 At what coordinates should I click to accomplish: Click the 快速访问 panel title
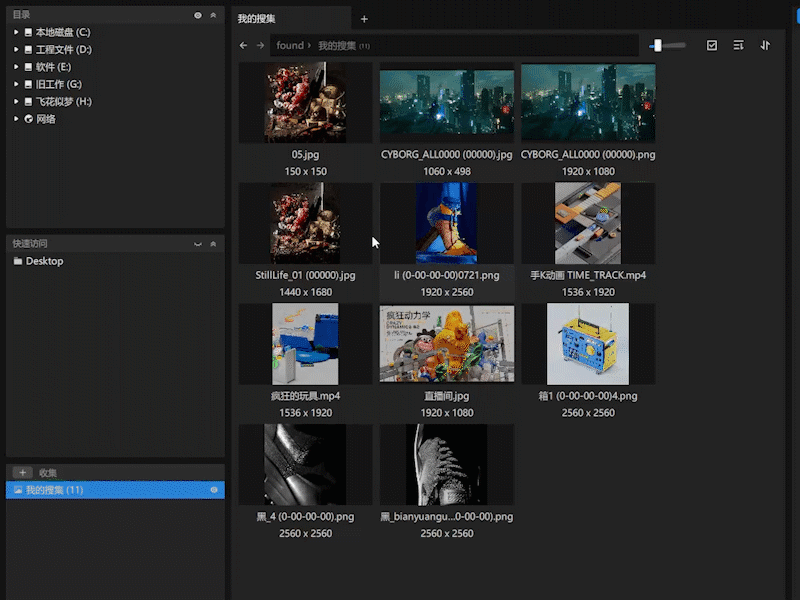30,243
